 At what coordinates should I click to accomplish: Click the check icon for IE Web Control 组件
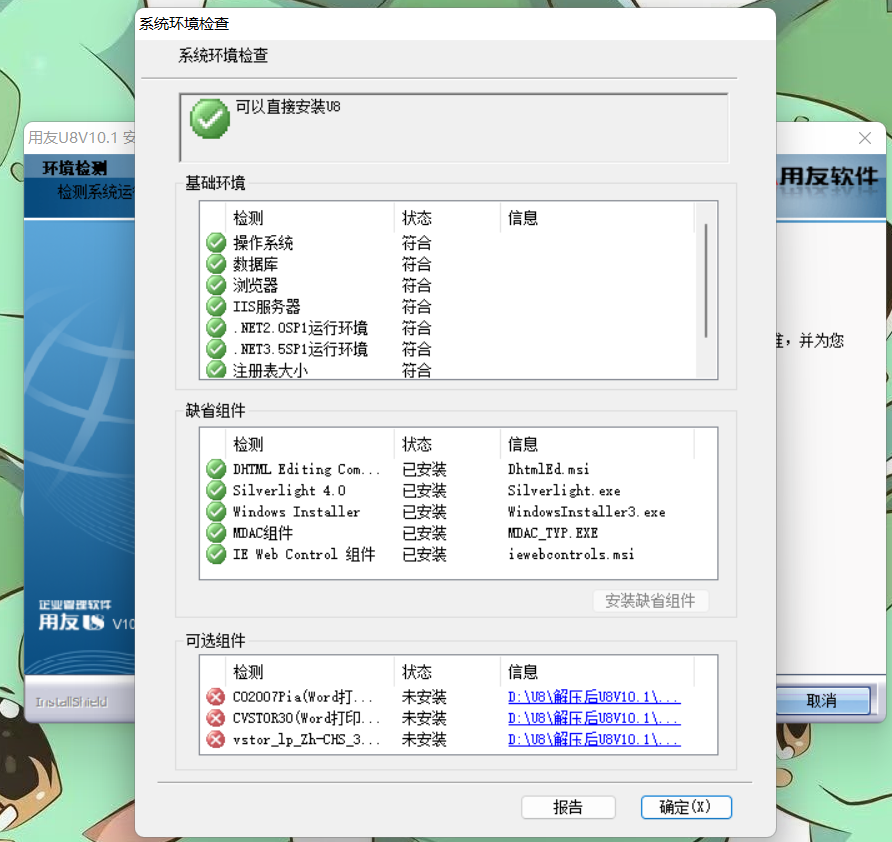[x=216, y=554]
